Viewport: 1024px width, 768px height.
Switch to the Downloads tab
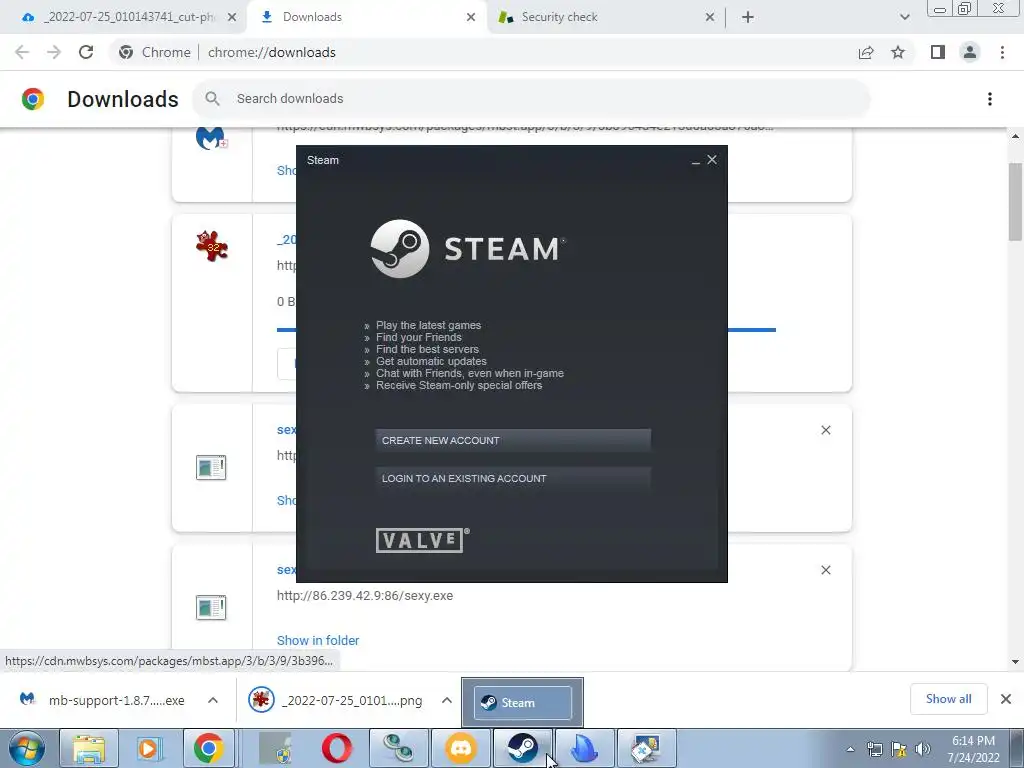coord(366,17)
